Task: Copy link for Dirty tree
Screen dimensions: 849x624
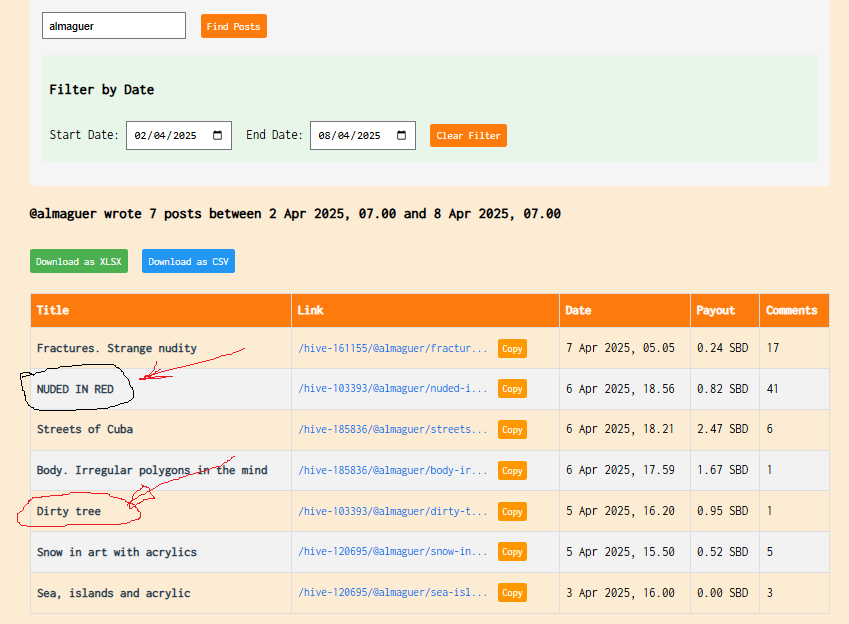Action: pos(512,511)
